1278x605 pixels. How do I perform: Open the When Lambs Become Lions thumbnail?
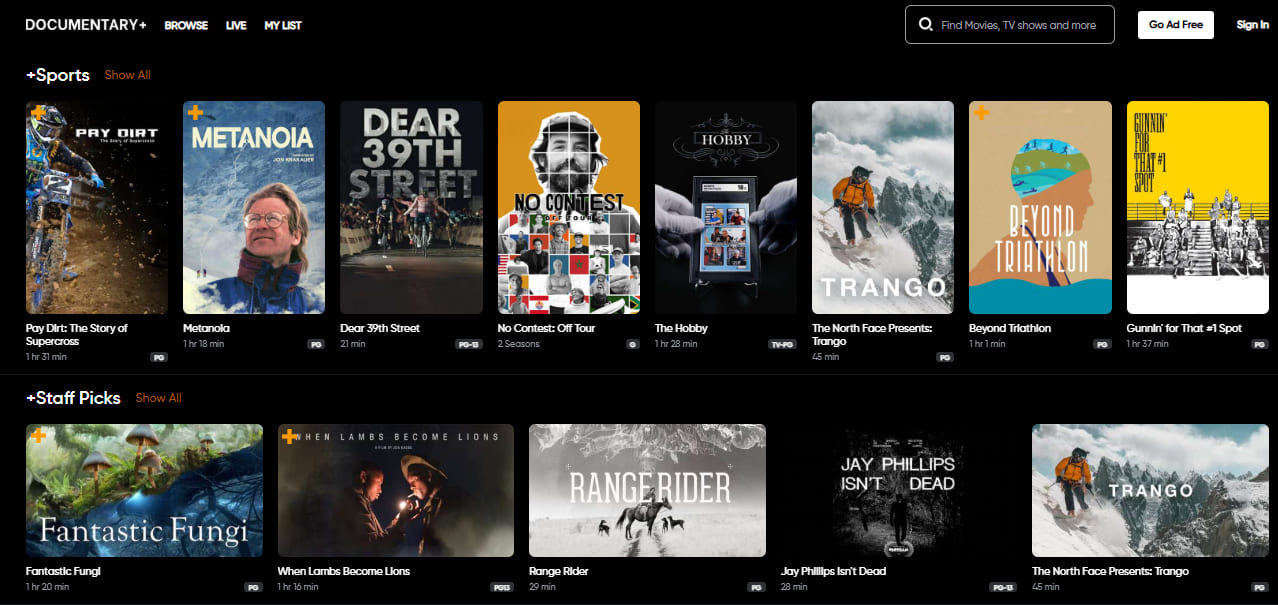click(x=396, y=490)
